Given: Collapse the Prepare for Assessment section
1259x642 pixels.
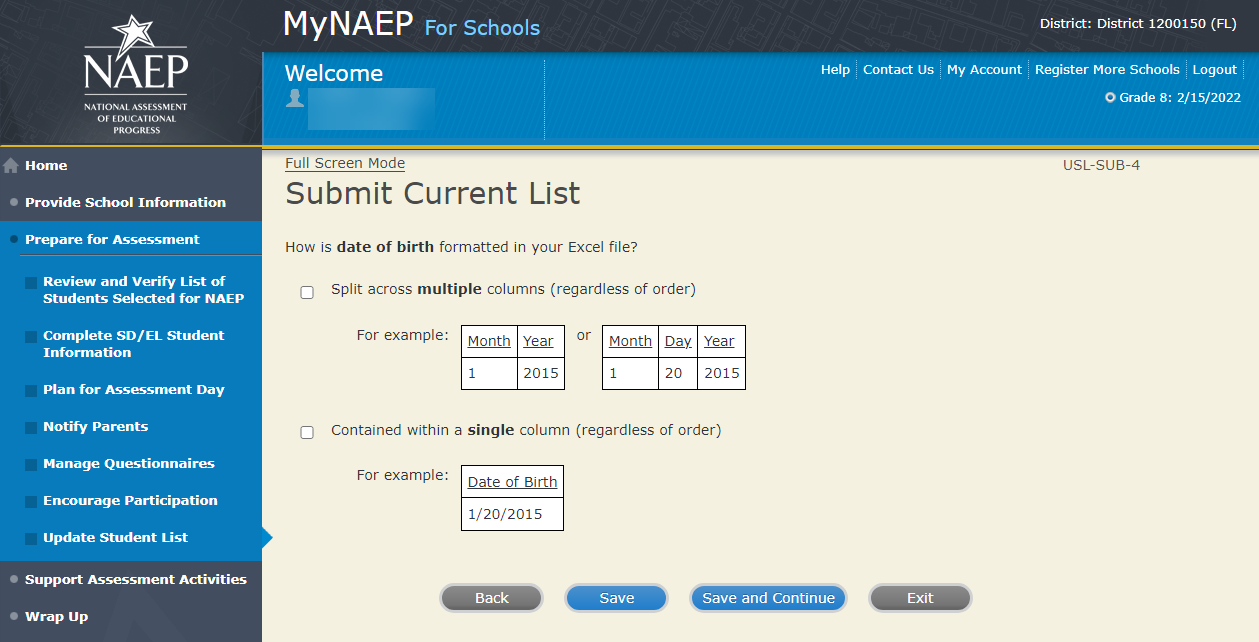Looking at the screenshot, I should 112,240.
